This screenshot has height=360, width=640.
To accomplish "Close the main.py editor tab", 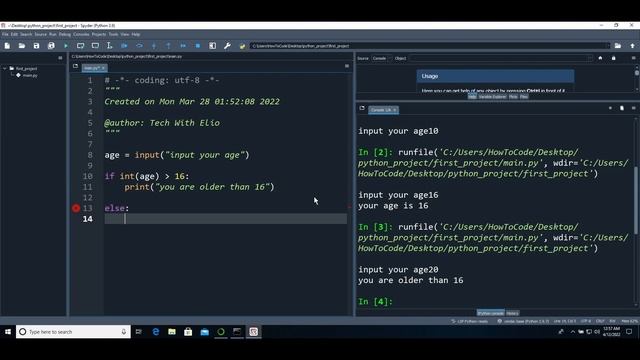I will point(103,68).
